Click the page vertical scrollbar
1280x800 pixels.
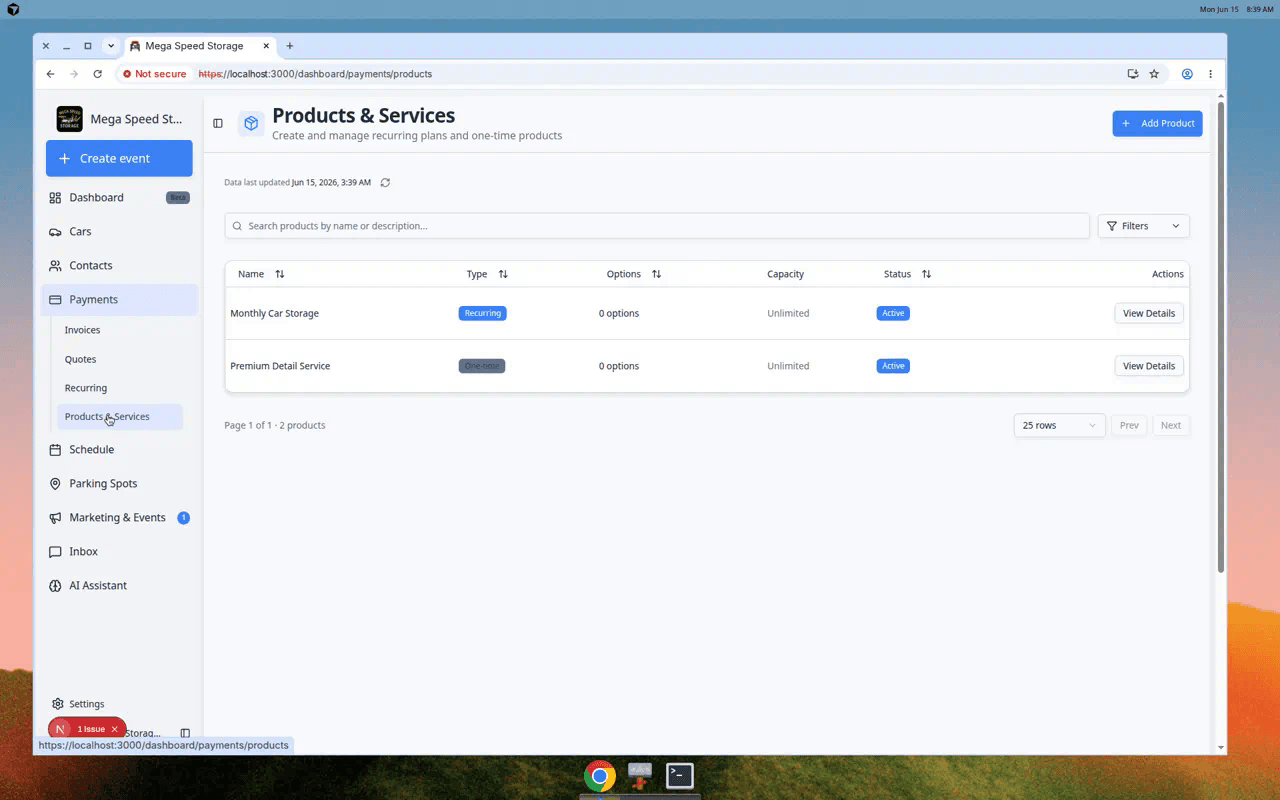coord(1221,337)
